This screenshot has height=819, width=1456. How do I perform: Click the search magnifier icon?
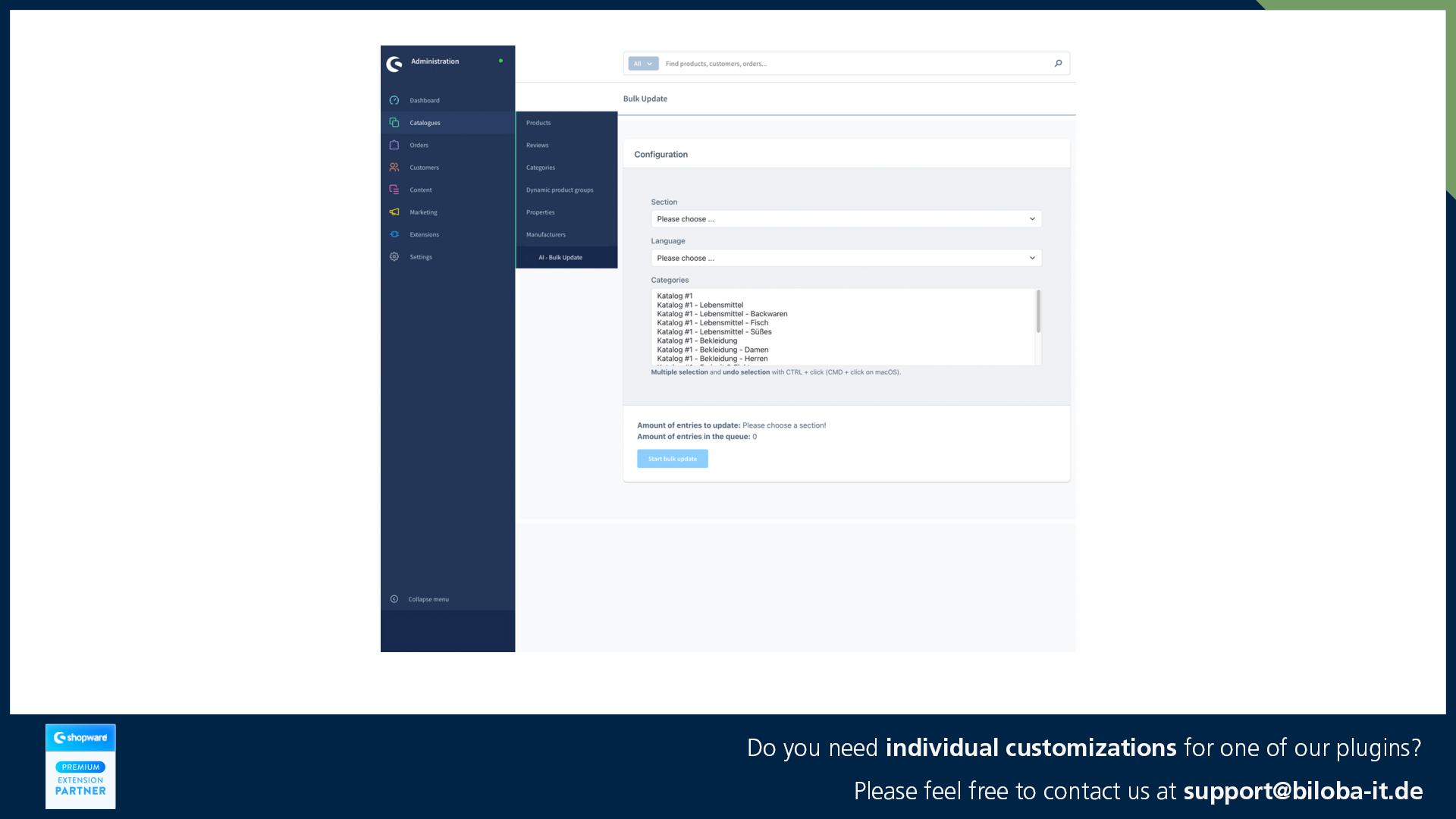1058,63
